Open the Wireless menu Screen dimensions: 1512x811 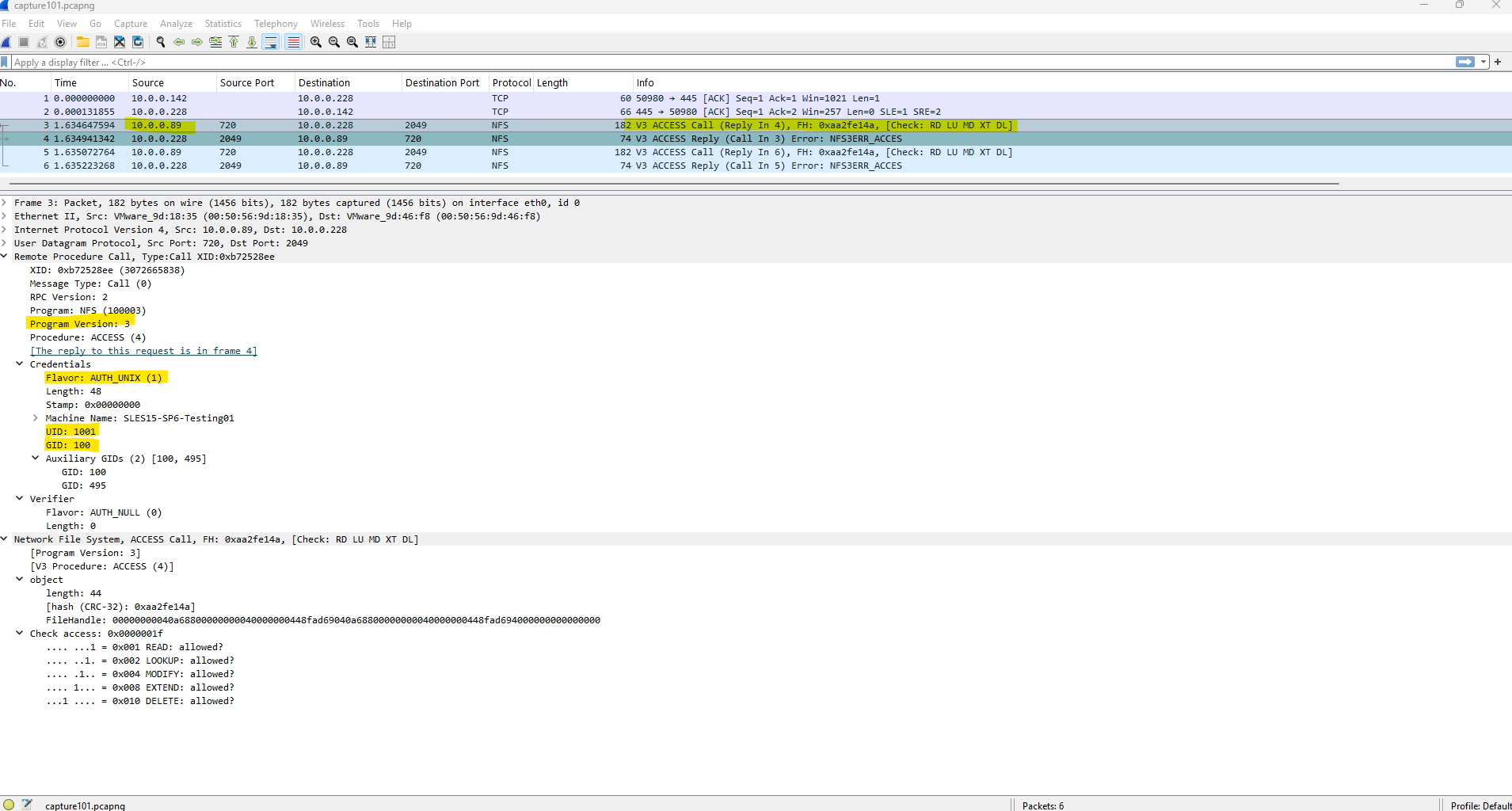click(x=327, y=24)
